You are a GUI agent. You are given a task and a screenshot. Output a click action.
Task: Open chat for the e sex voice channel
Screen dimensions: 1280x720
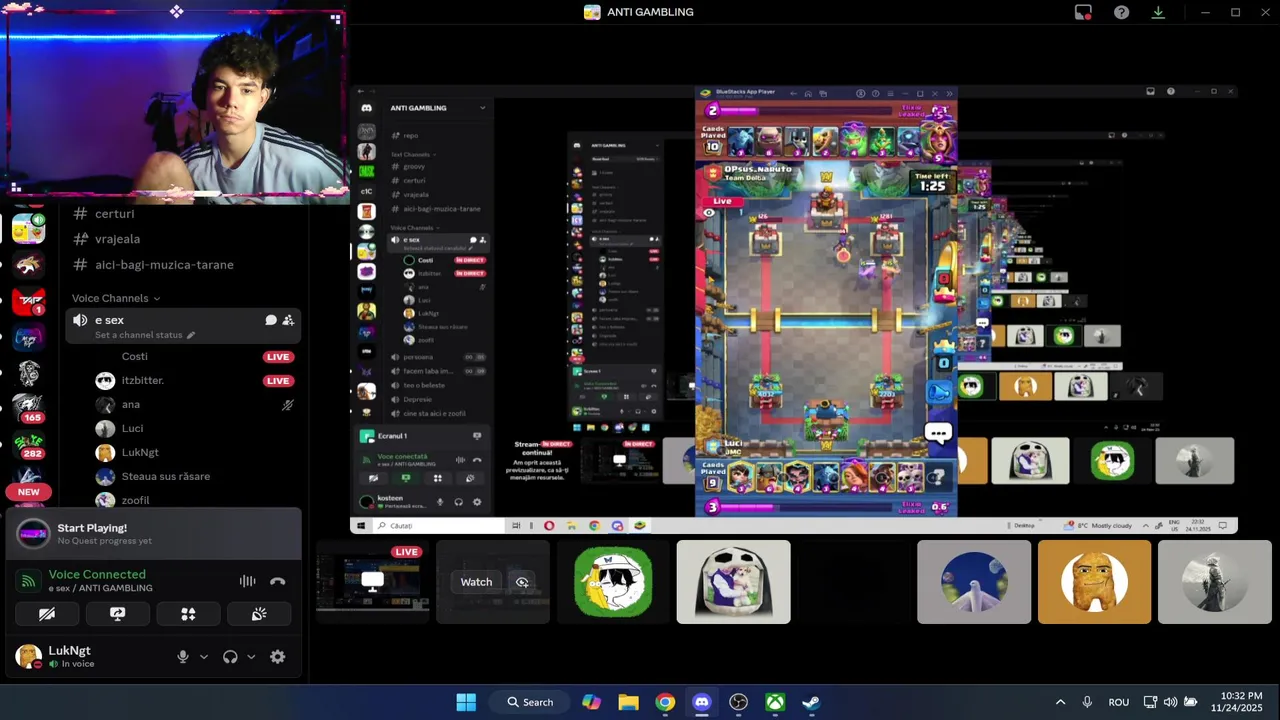(270, 320)
